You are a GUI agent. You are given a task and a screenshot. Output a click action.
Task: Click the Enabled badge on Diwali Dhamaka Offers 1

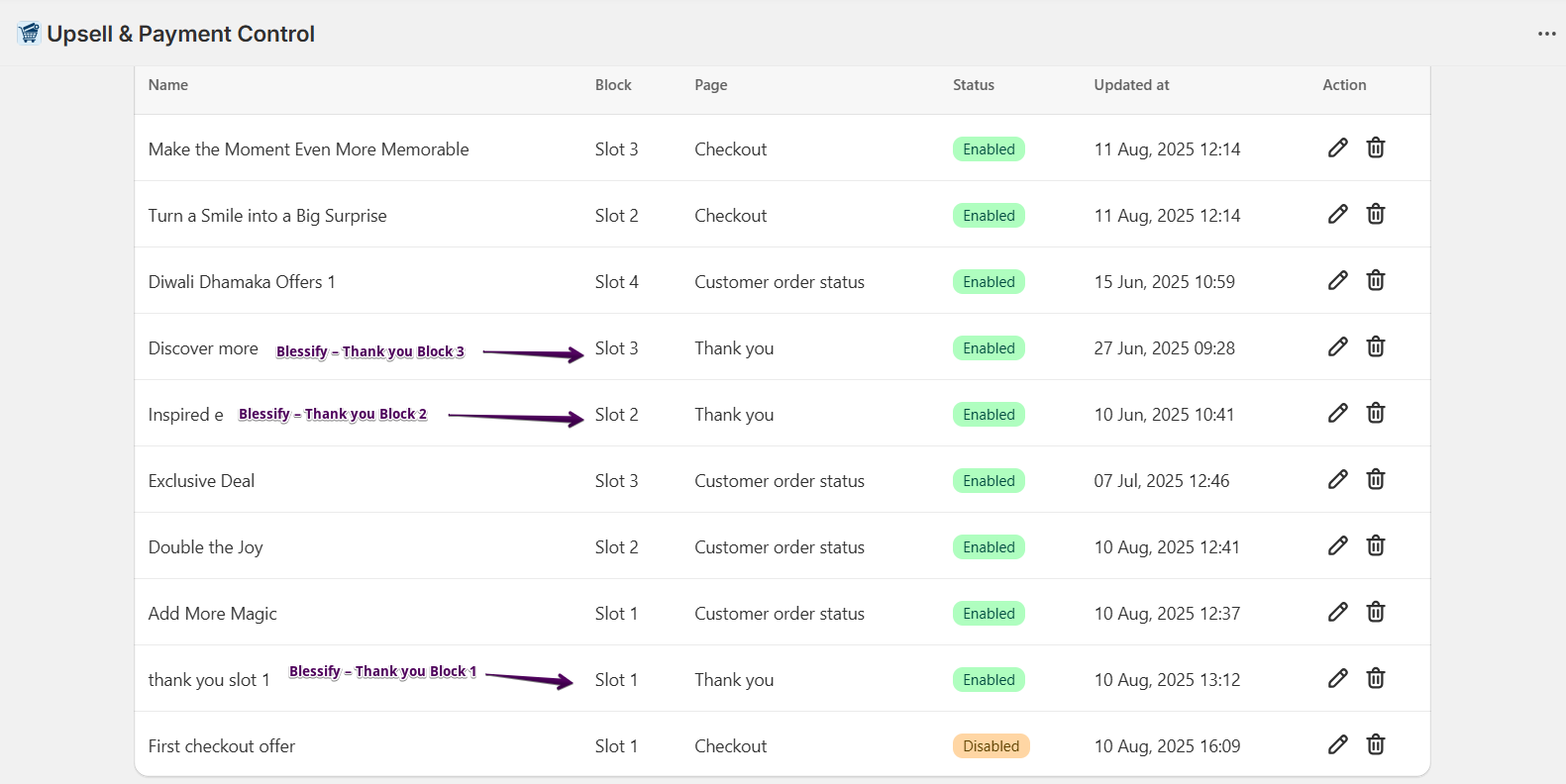[989, 282]
